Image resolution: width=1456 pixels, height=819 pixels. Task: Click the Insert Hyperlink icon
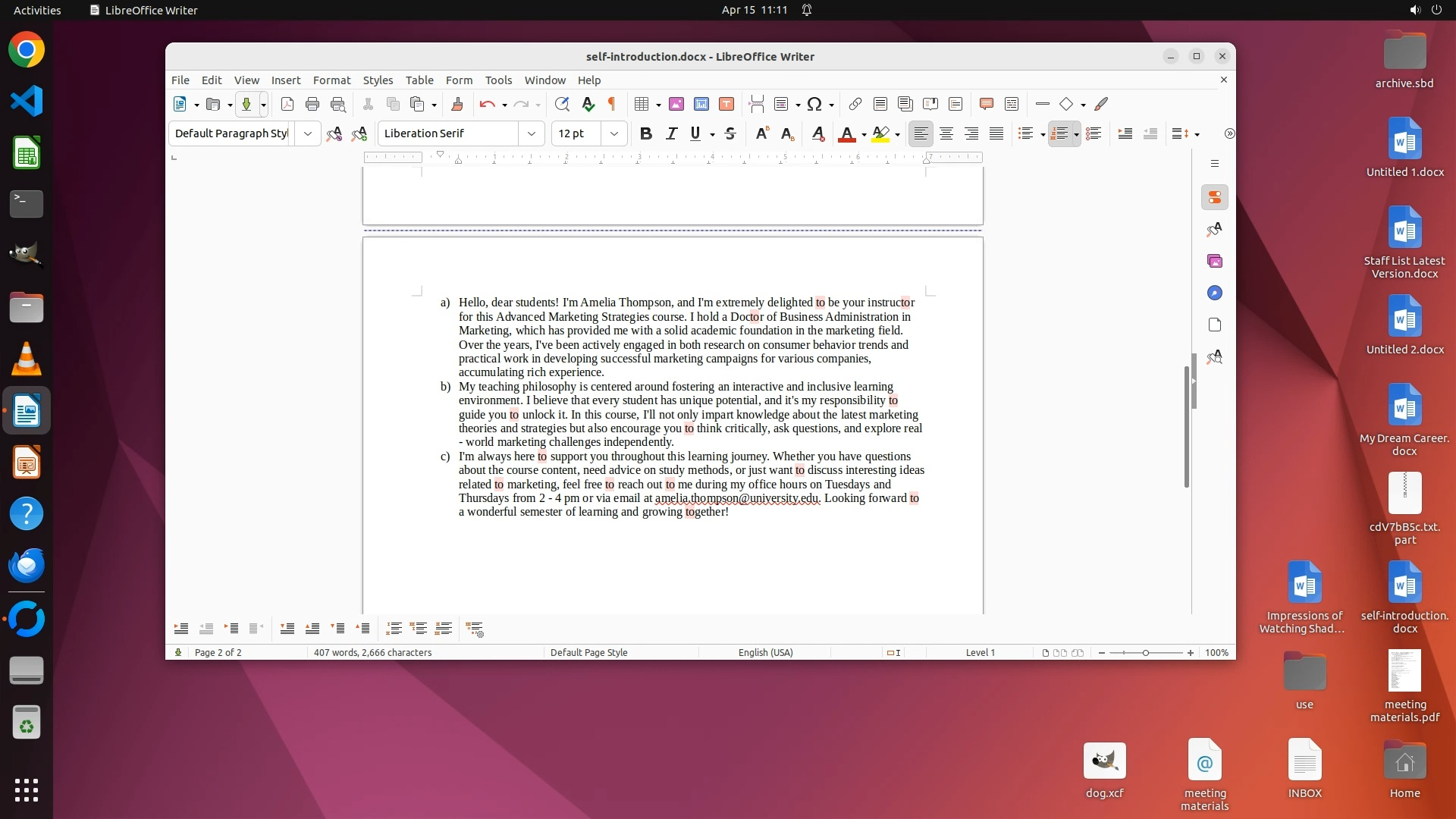[855, 105]
